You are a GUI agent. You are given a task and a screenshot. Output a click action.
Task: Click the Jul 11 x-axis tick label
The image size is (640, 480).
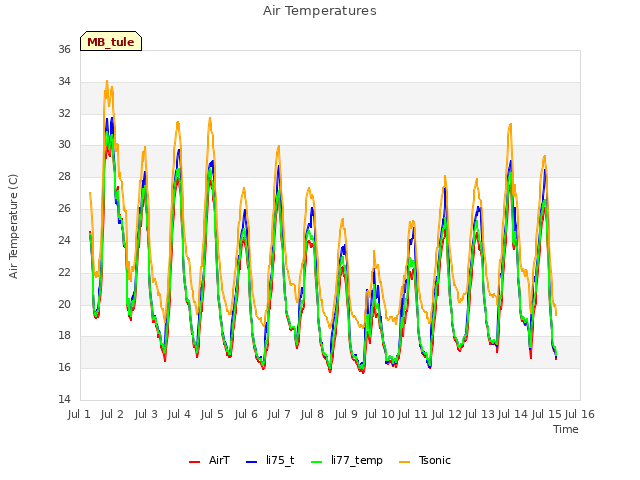(412, 414)
